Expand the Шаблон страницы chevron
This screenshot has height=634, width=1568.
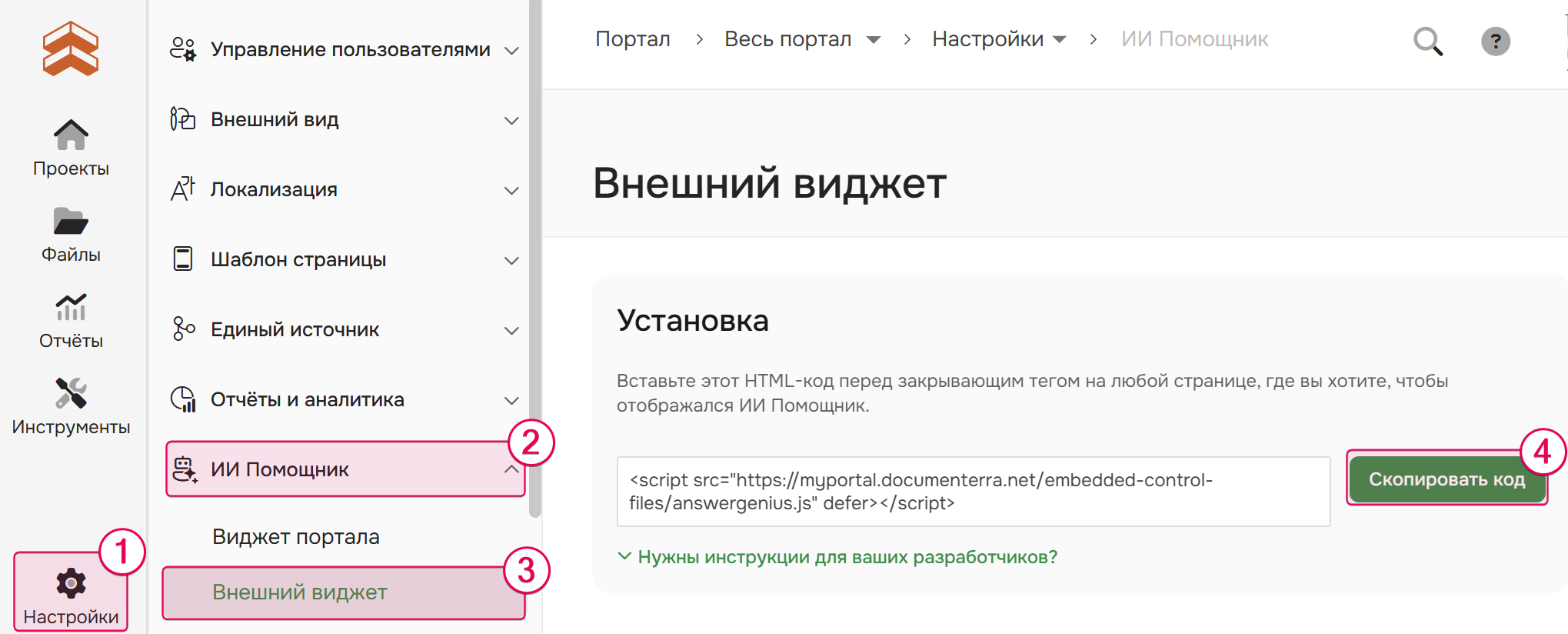click(x=511, y=261)
